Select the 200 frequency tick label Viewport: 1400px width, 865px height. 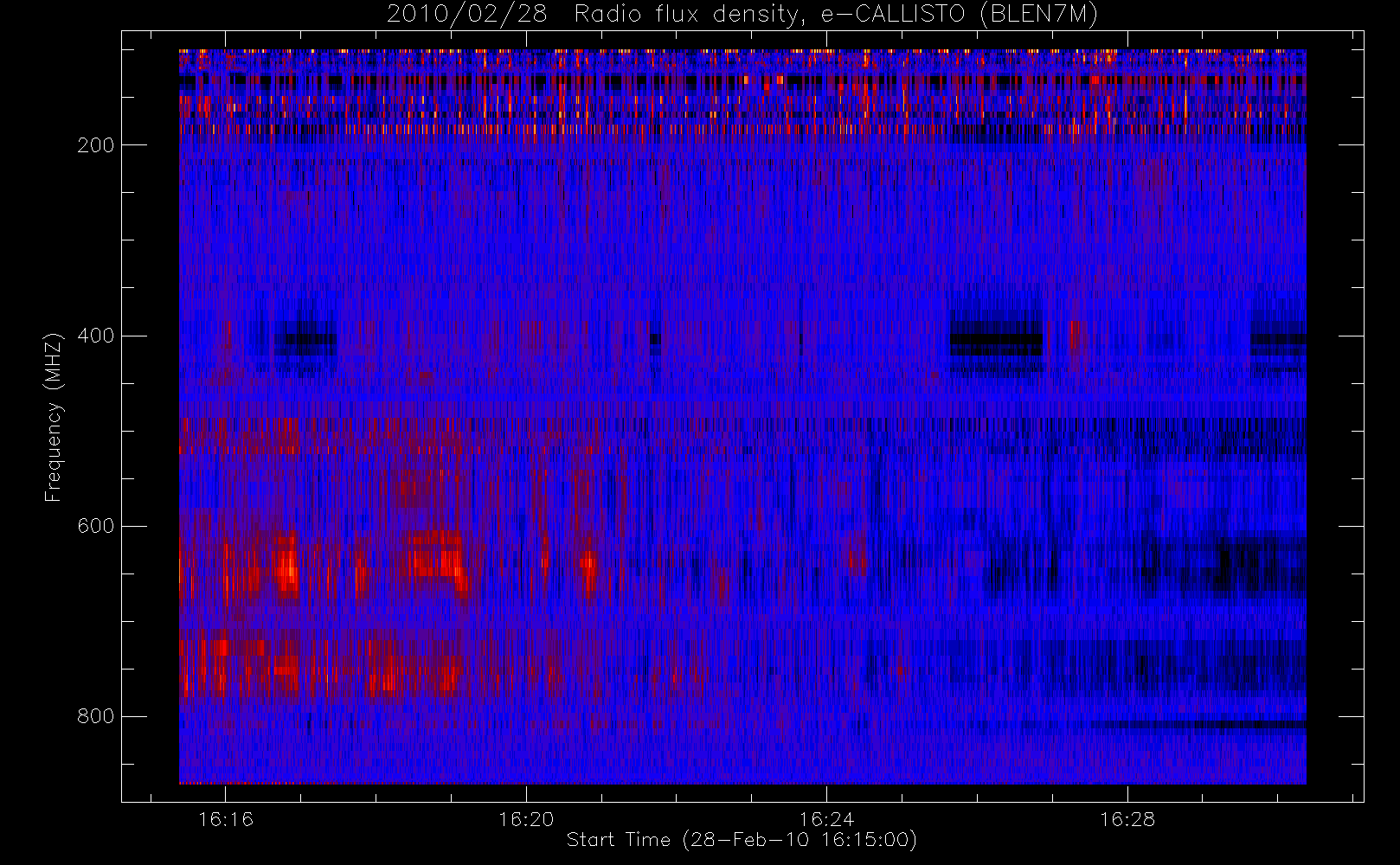96,145
